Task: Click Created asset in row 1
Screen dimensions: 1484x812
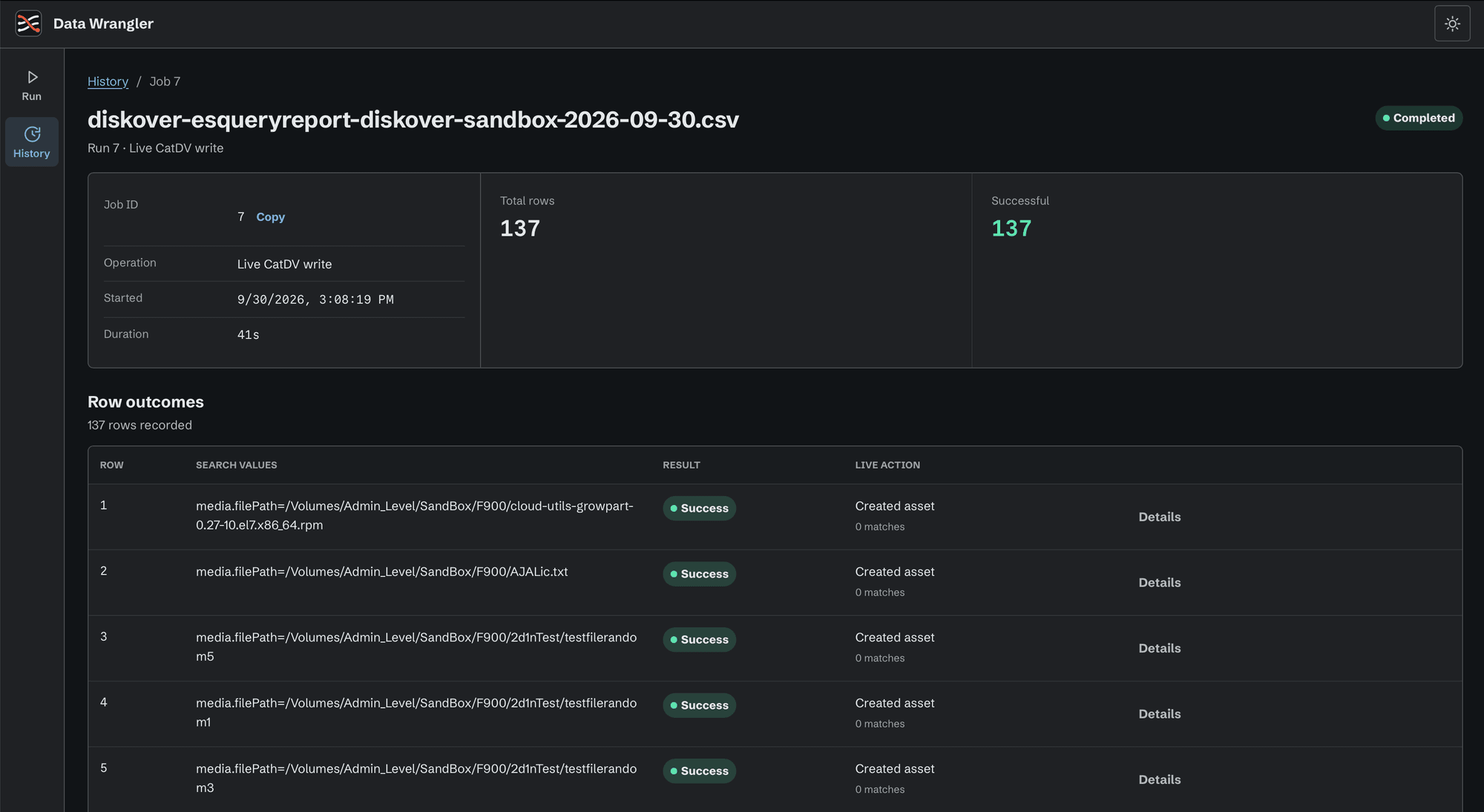Action: coord(895,506)
